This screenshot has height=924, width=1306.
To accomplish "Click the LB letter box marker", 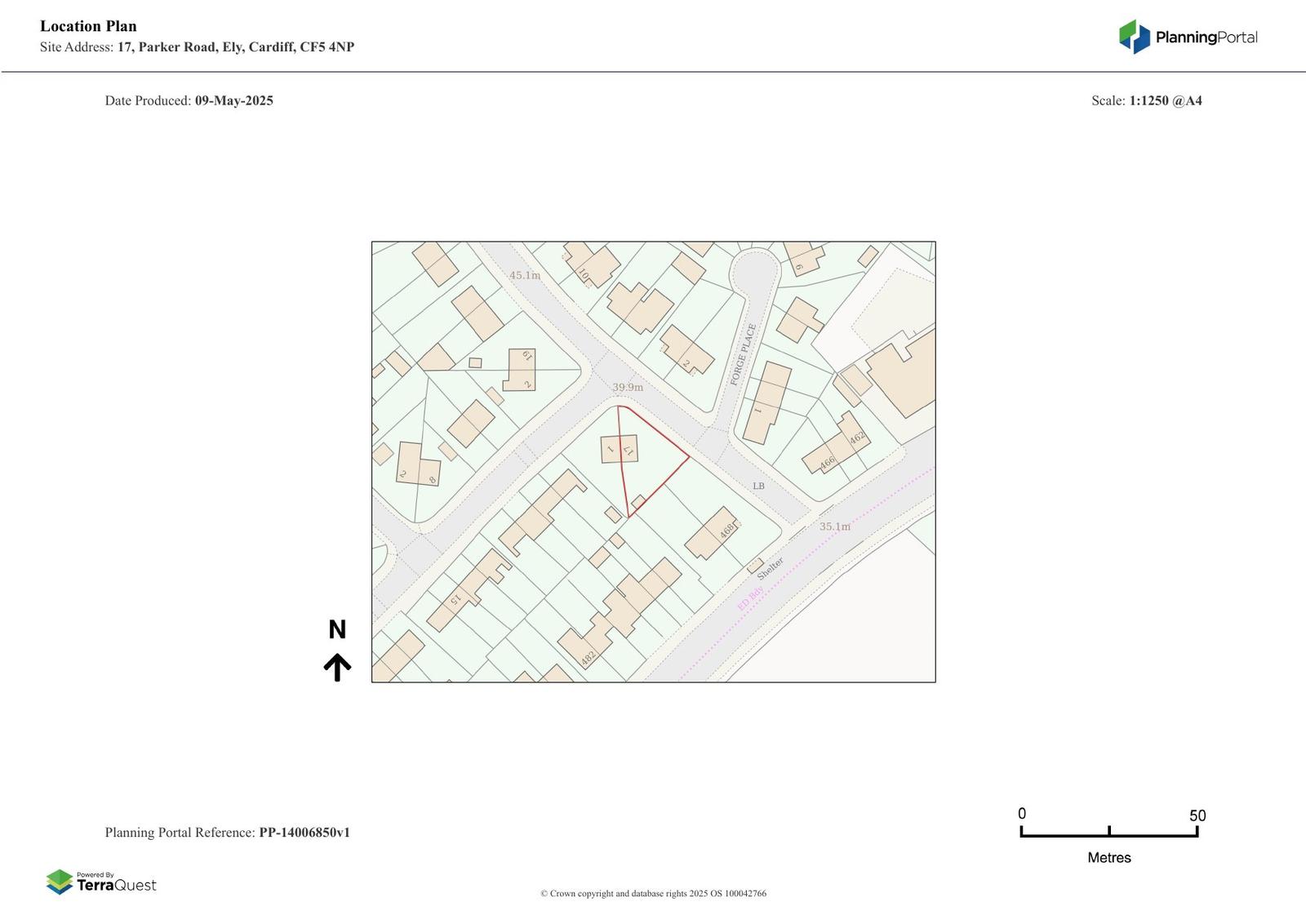I will click(x=758, y=486).
